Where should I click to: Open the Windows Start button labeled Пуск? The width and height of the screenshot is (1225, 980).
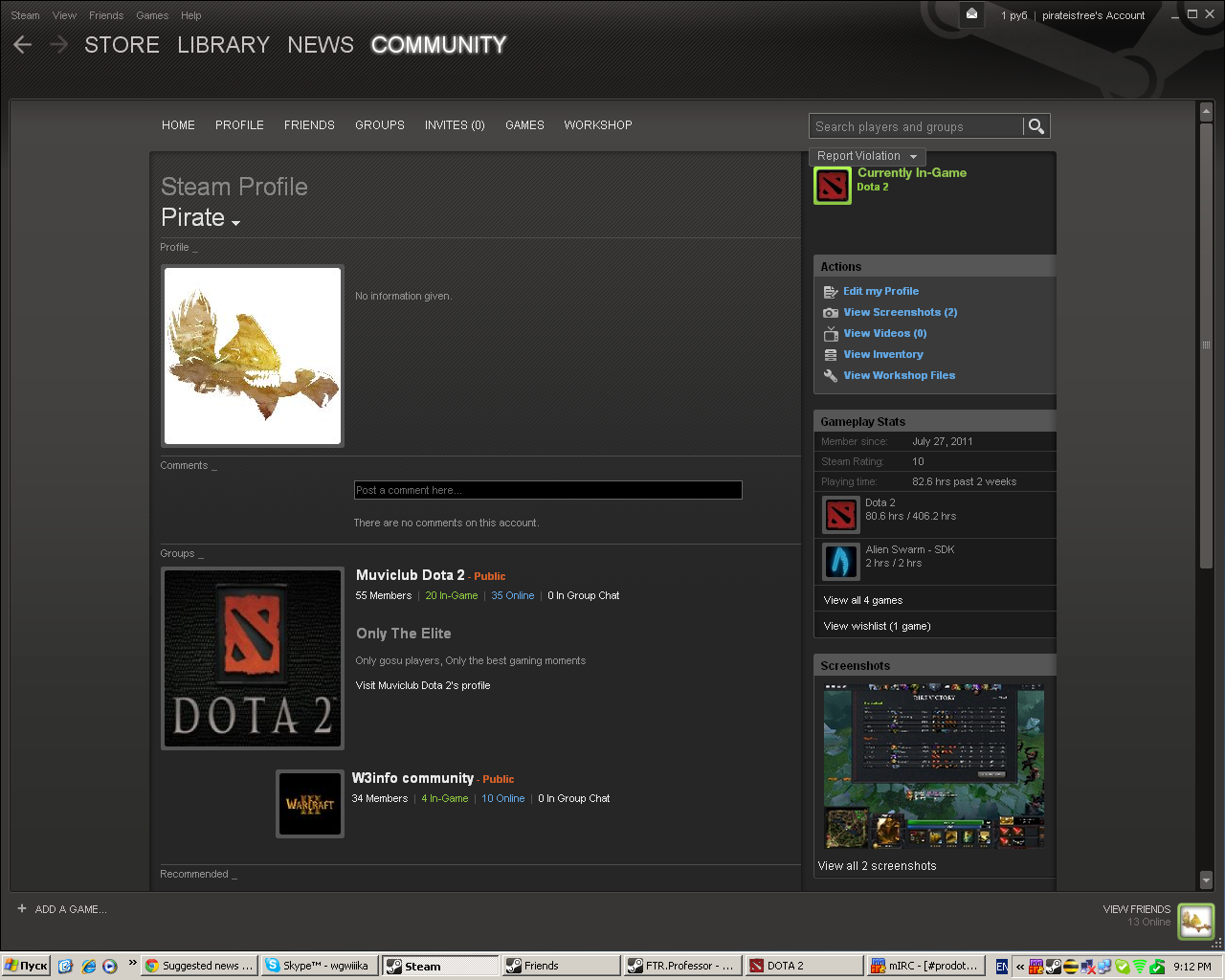click(26, 966)
